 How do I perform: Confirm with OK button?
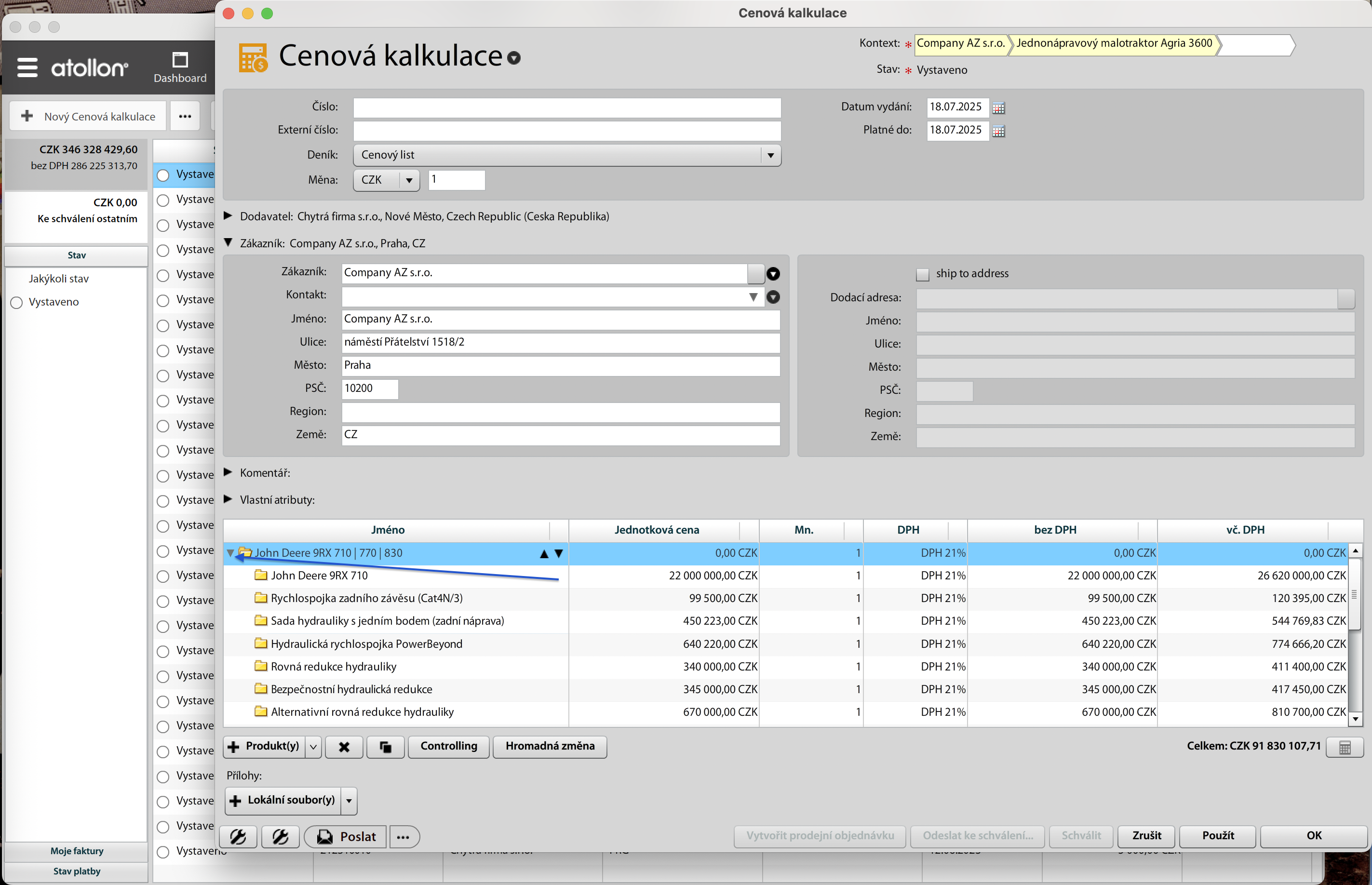point(1313,836)
